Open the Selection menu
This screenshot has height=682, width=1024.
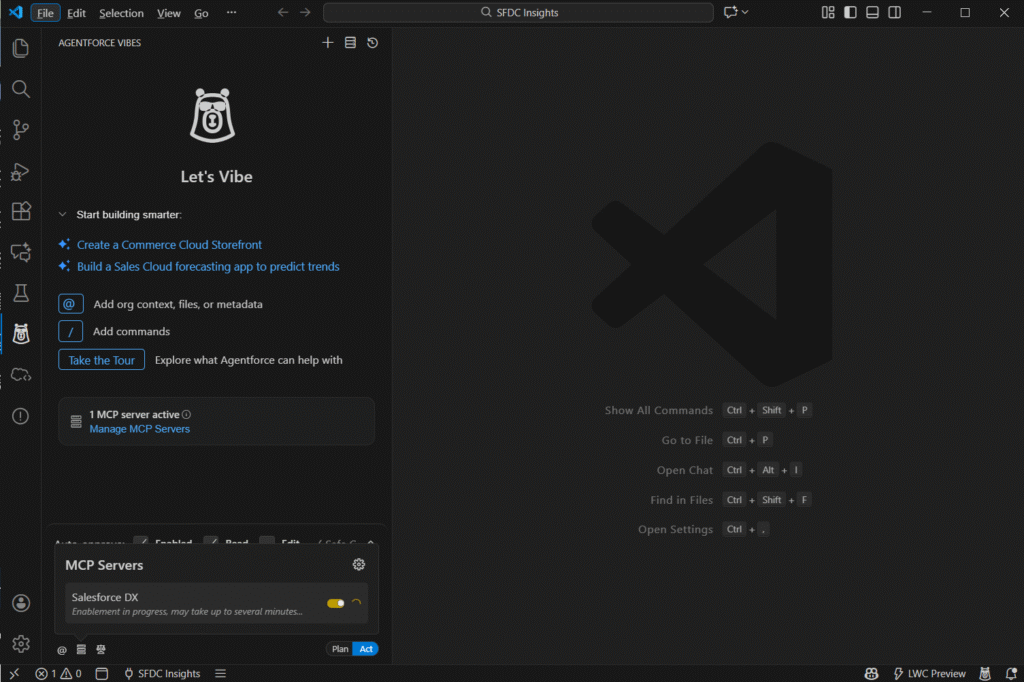point(121,13)
